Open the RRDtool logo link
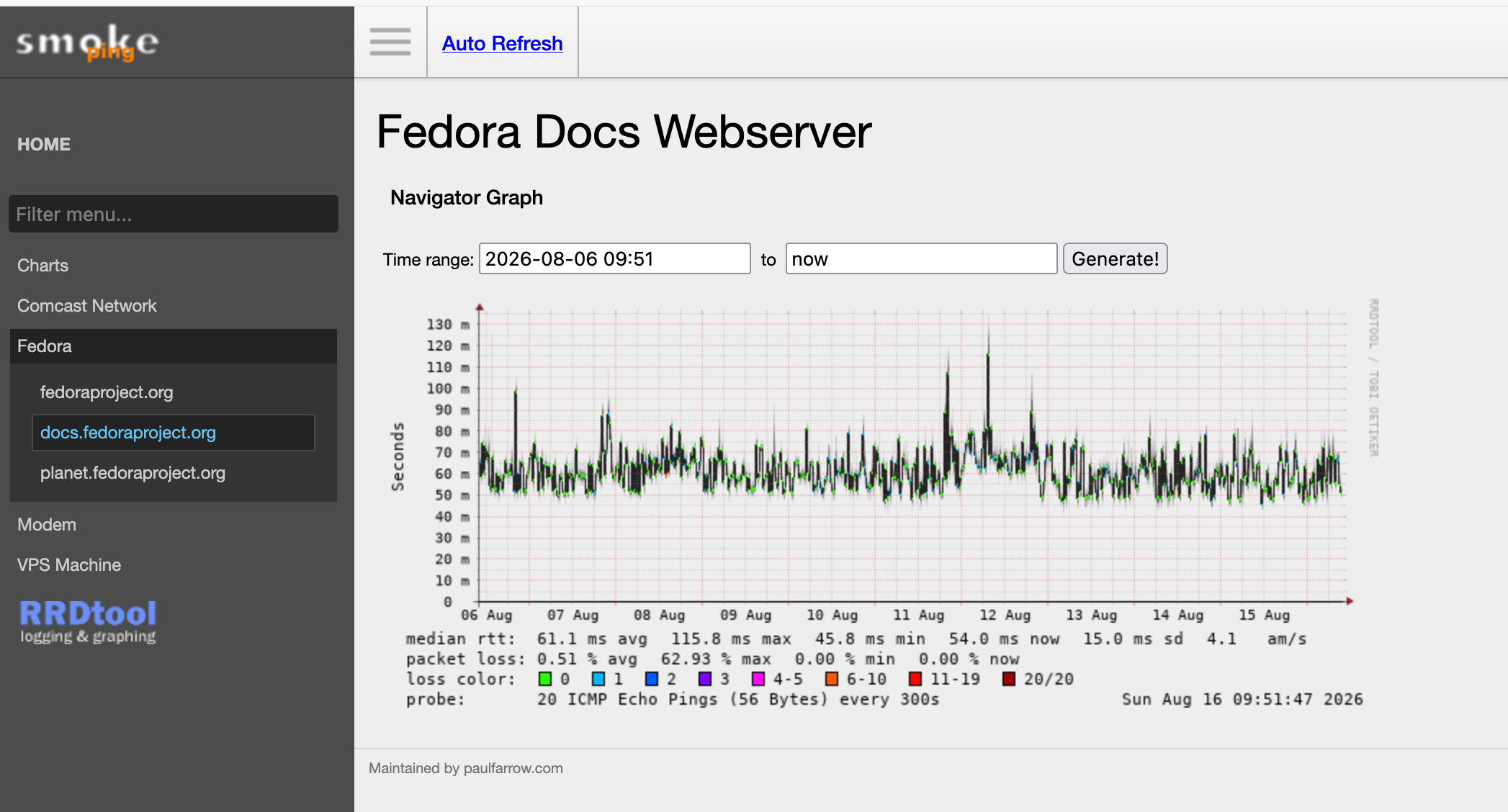1508x812 pixels. pyautogui.click(x=88, y=622)
